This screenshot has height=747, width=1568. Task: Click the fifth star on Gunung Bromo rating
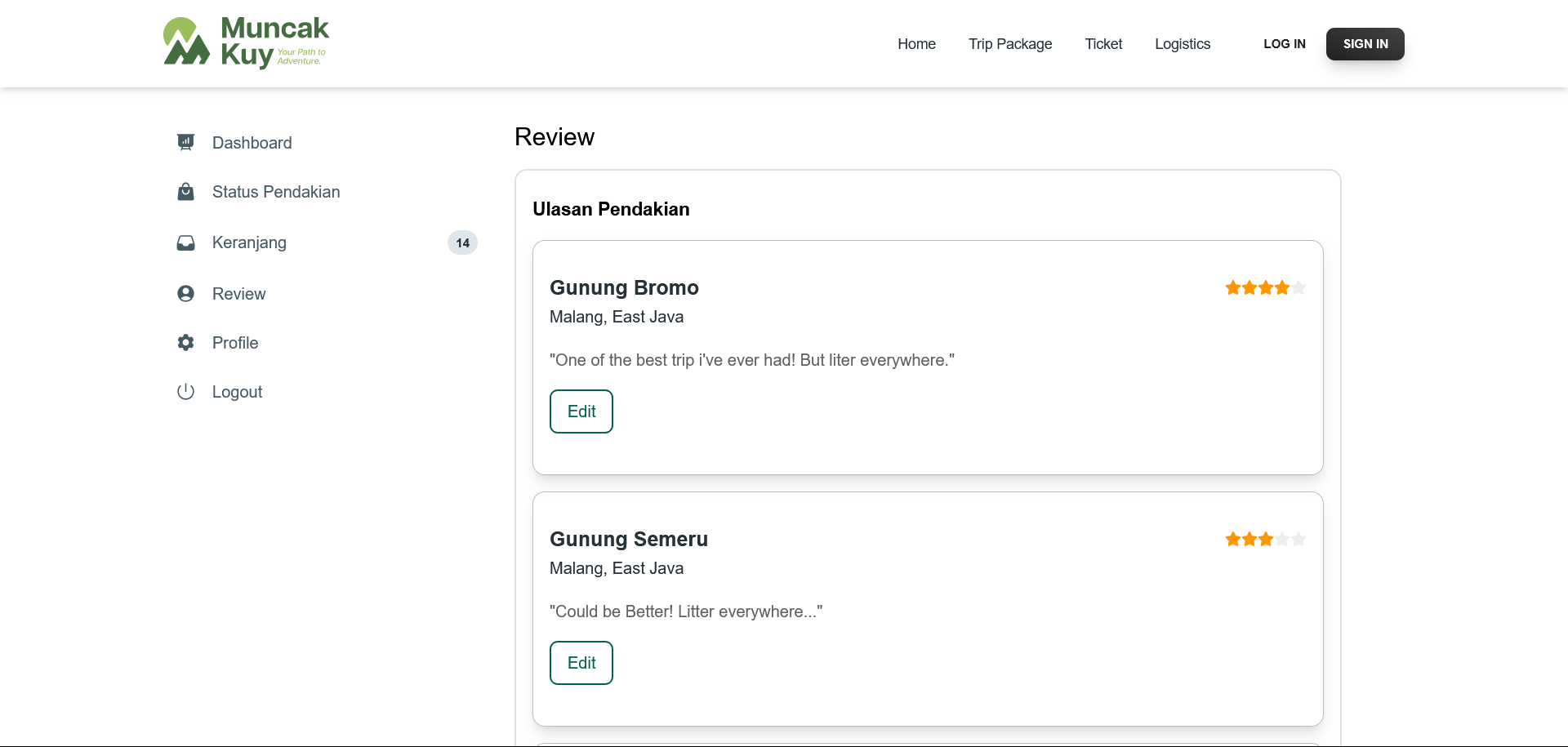point(1298,287)
